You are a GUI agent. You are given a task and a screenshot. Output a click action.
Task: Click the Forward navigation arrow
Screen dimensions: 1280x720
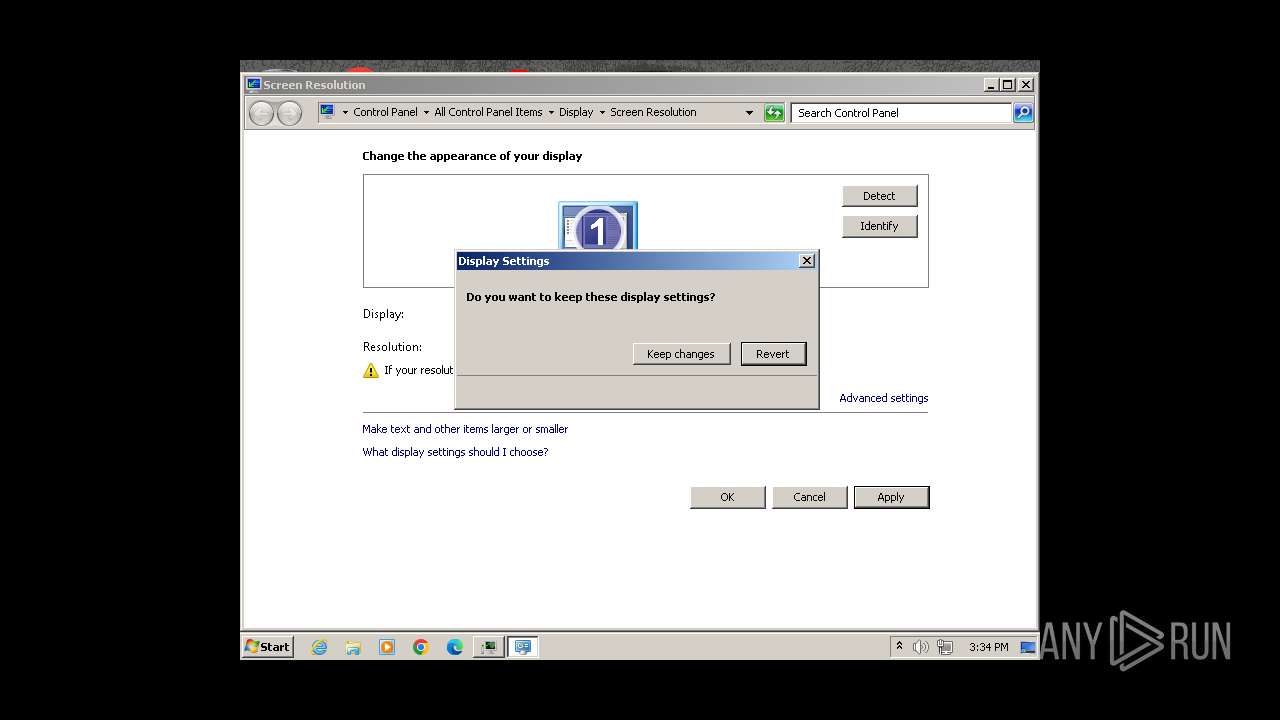pos(289,113)
